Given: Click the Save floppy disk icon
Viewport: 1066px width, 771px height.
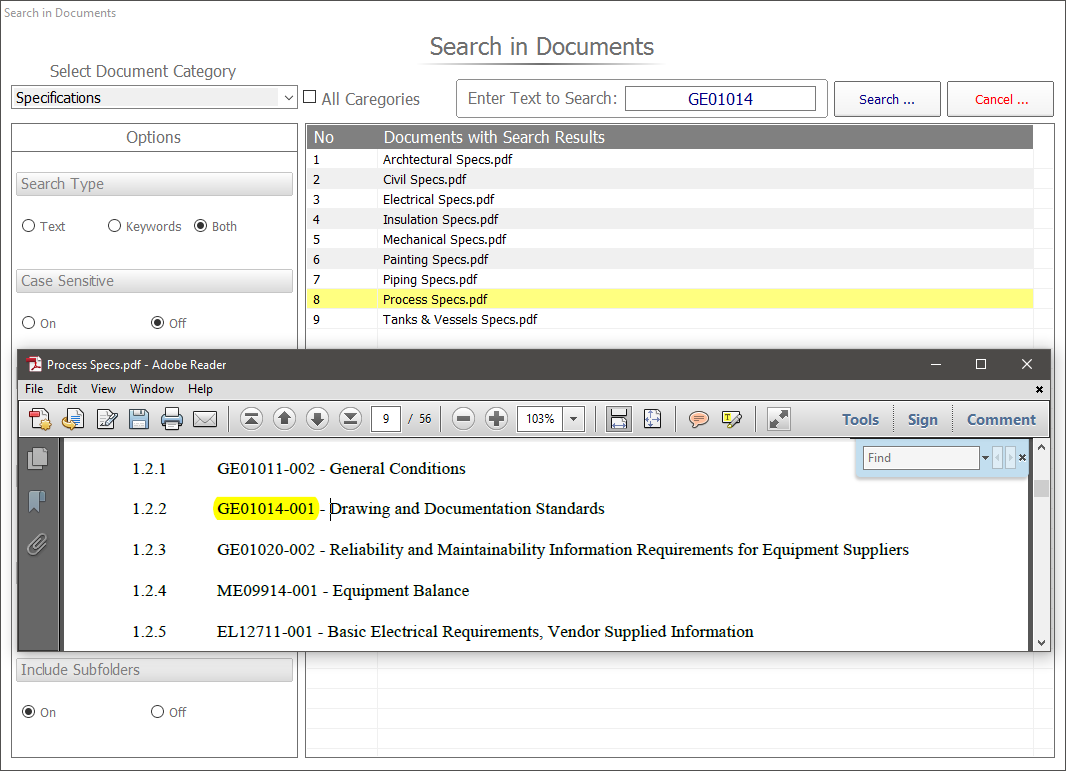Looking at the screenshot, I should 139,419.
